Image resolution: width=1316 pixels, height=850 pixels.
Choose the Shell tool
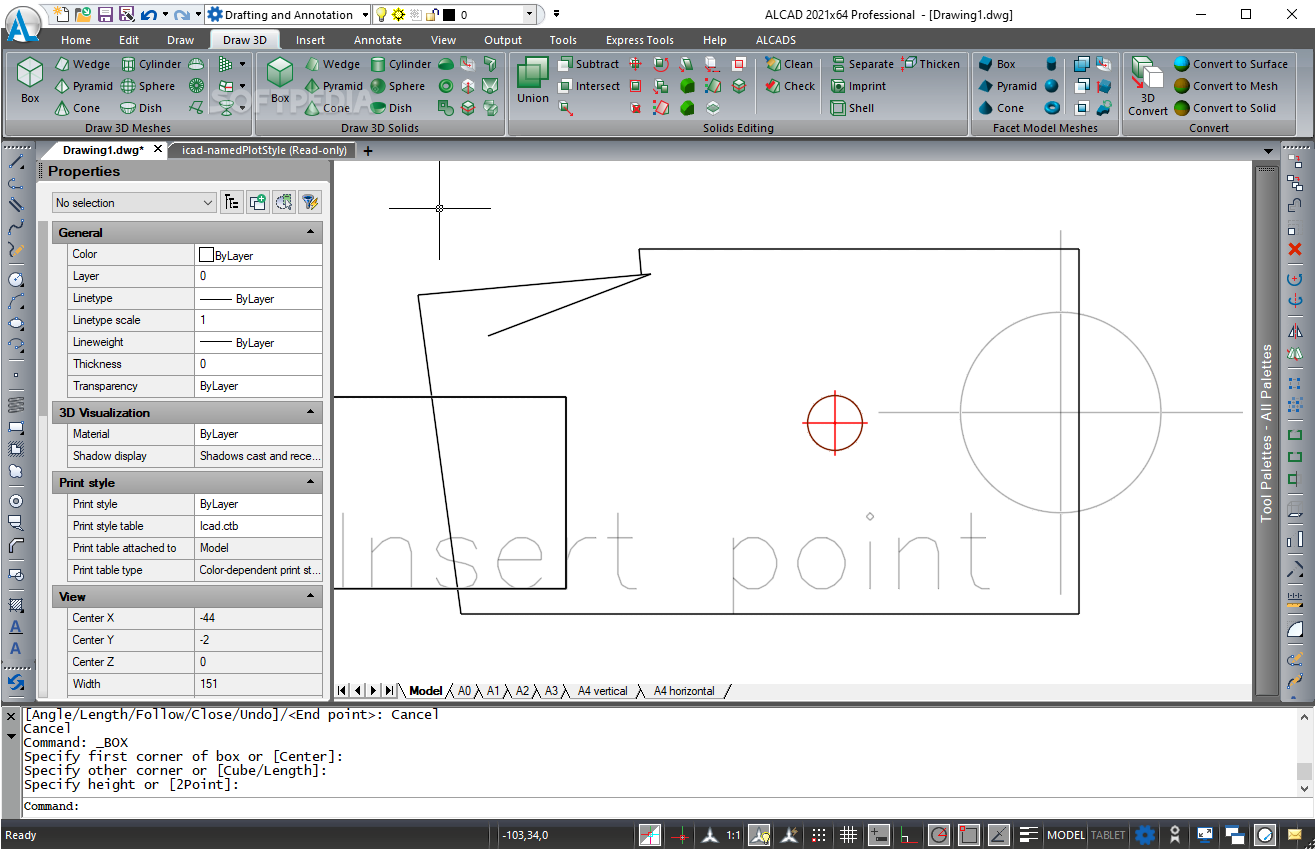click(852, 108)
